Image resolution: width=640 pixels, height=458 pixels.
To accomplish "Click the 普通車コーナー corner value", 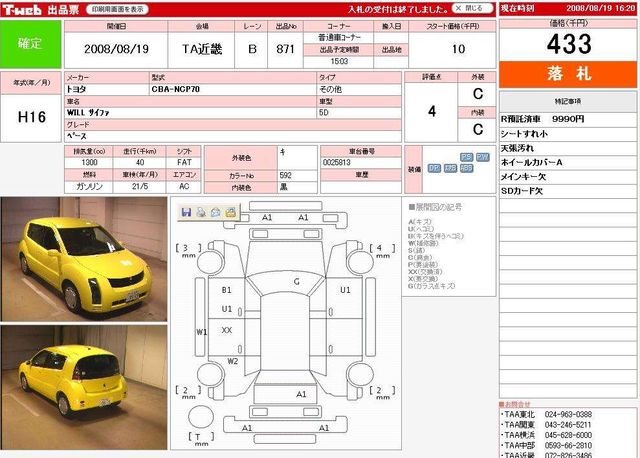I will click(x=339, y=38).
